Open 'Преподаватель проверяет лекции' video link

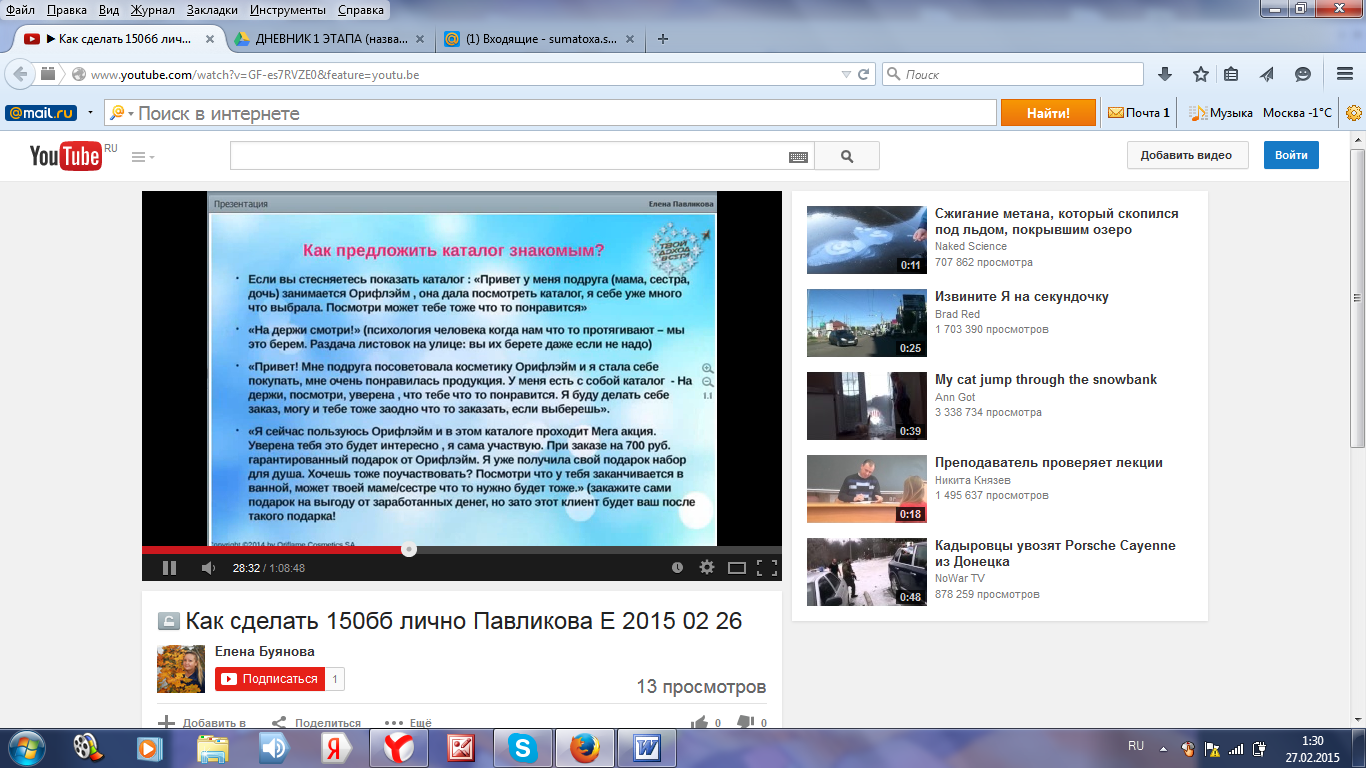[x=1049, y=463]
